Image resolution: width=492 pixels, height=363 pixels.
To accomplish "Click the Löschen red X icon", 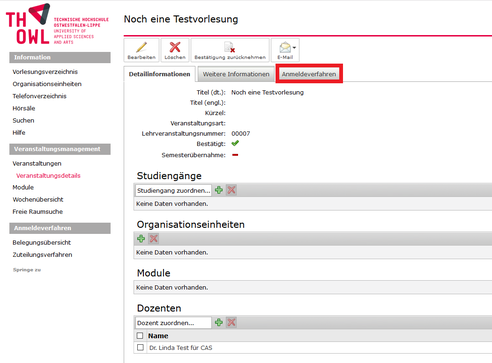I will (175, 47).
